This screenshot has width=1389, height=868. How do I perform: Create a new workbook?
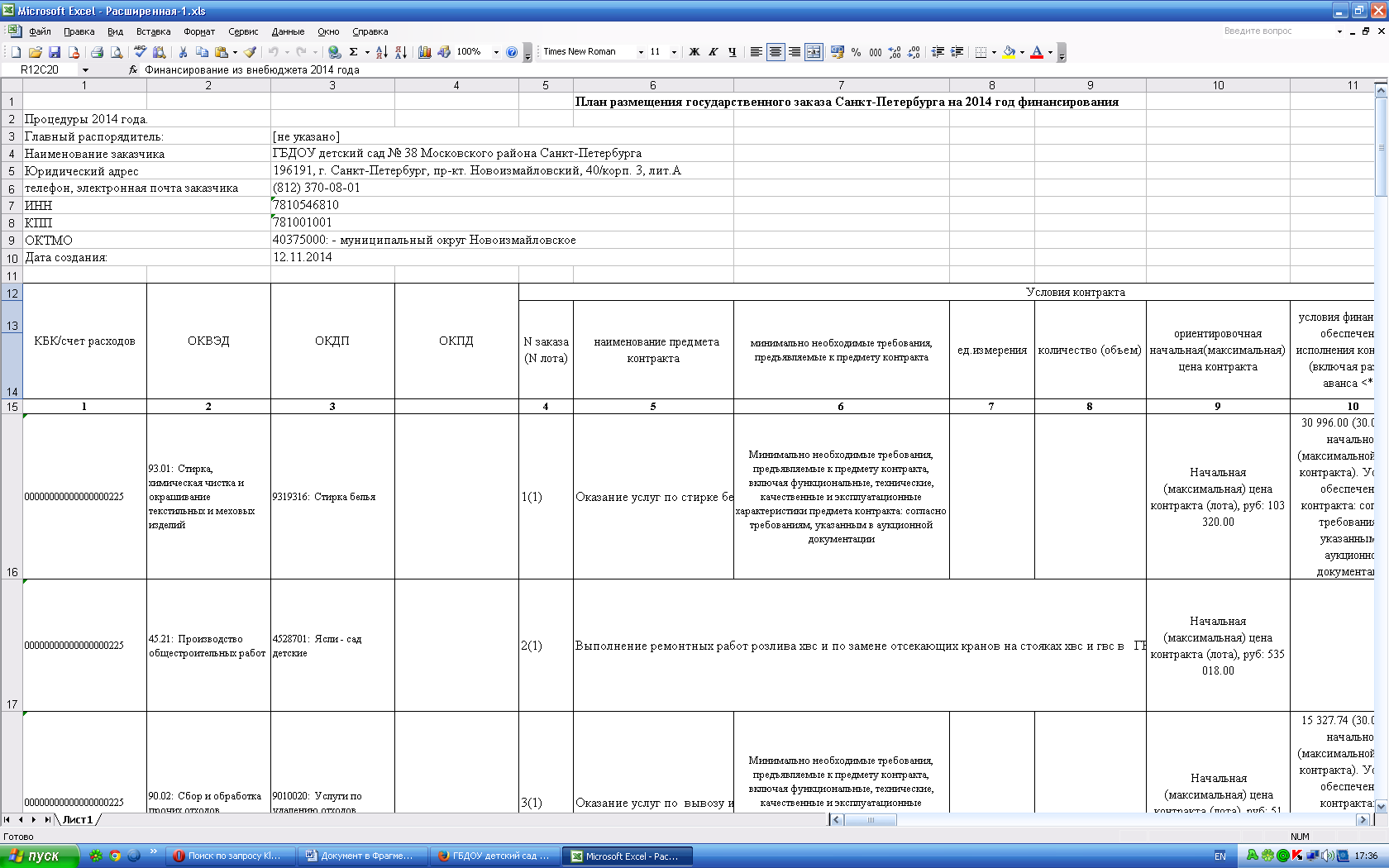point(16,52)
